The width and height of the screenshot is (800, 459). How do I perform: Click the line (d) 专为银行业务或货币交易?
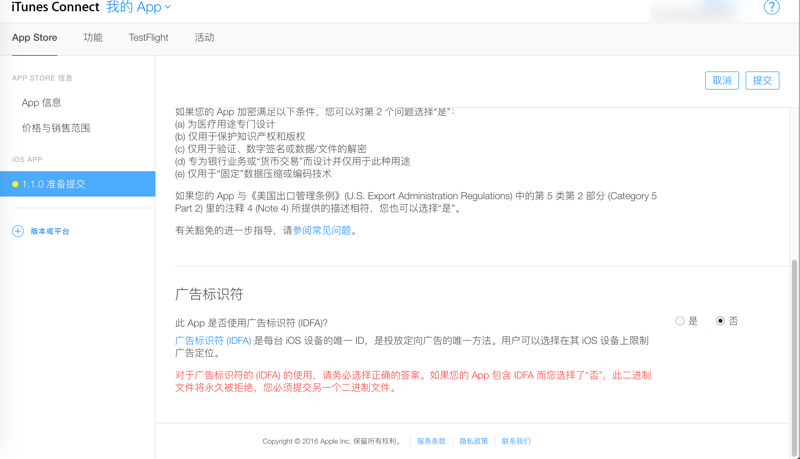coord(292,162)
